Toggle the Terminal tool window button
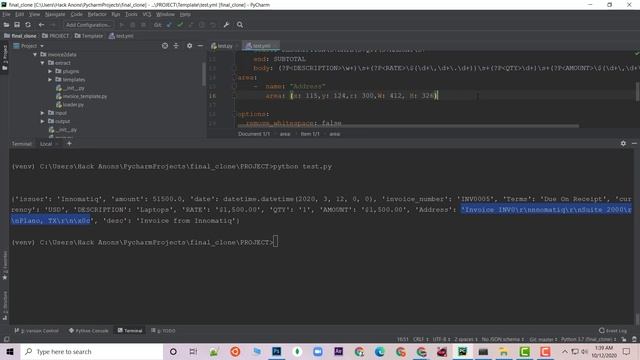 pos(130,331)
